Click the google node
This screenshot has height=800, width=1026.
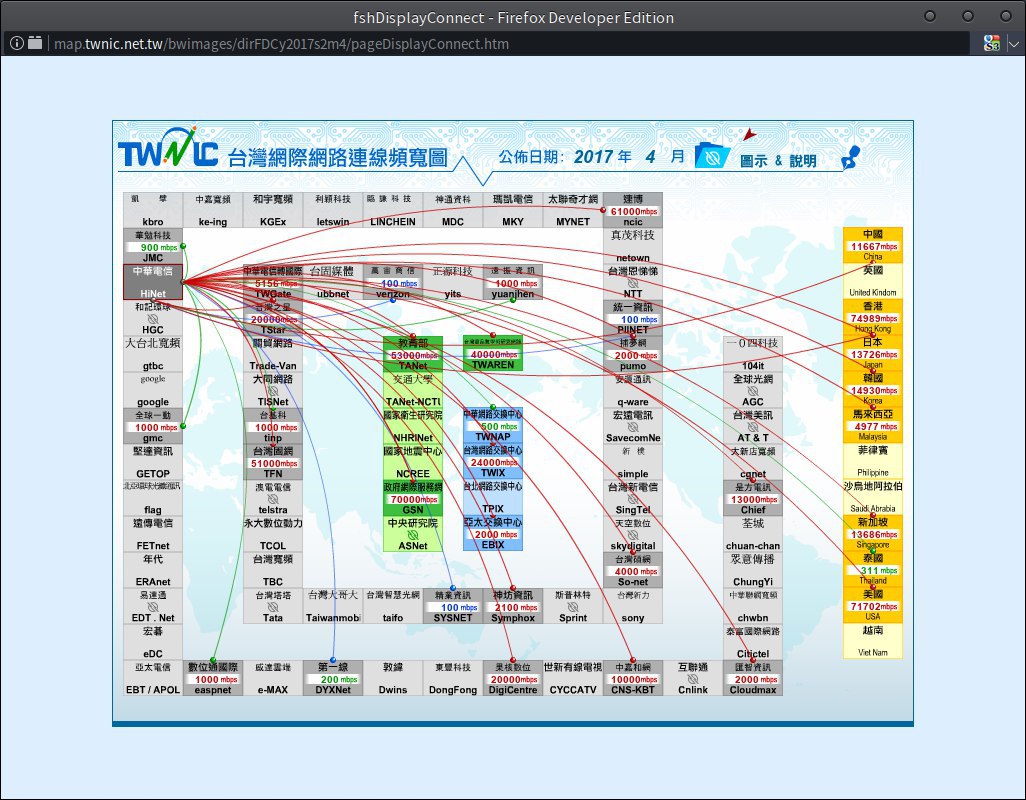[x=153, y=390]
